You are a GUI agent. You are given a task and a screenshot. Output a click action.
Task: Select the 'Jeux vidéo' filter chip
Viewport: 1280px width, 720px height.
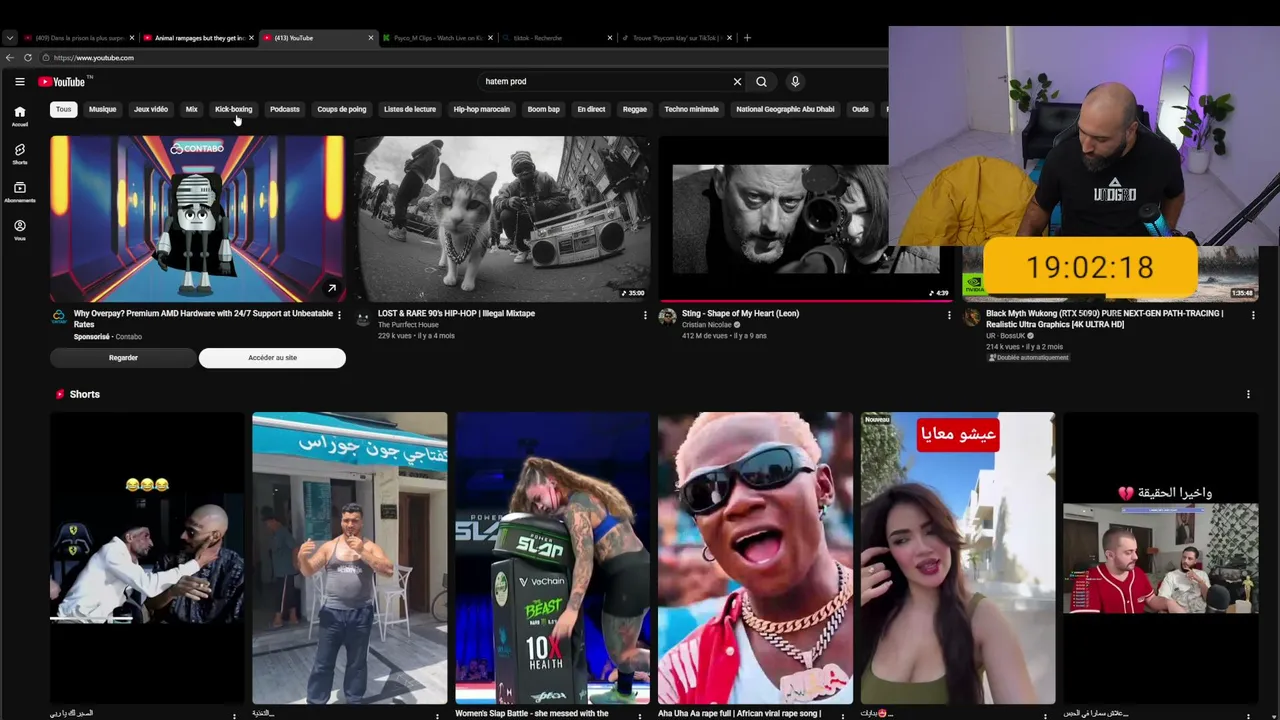pos(151,109)
